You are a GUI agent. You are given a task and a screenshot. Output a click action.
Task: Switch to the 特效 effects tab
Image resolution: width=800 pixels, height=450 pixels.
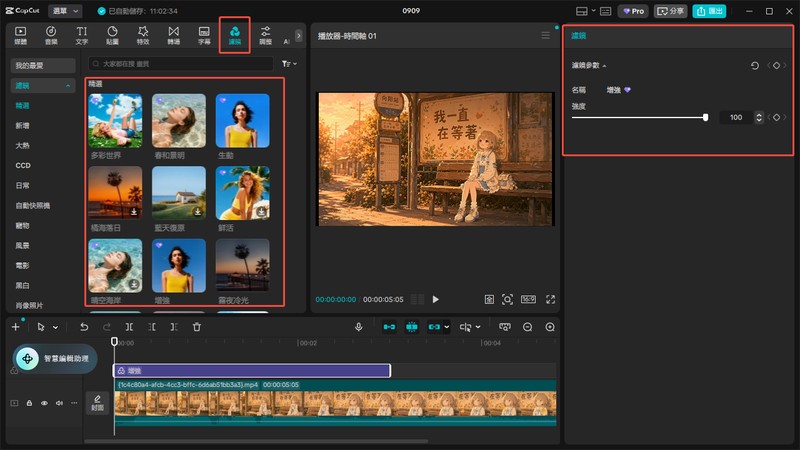[x=143, y=36]
